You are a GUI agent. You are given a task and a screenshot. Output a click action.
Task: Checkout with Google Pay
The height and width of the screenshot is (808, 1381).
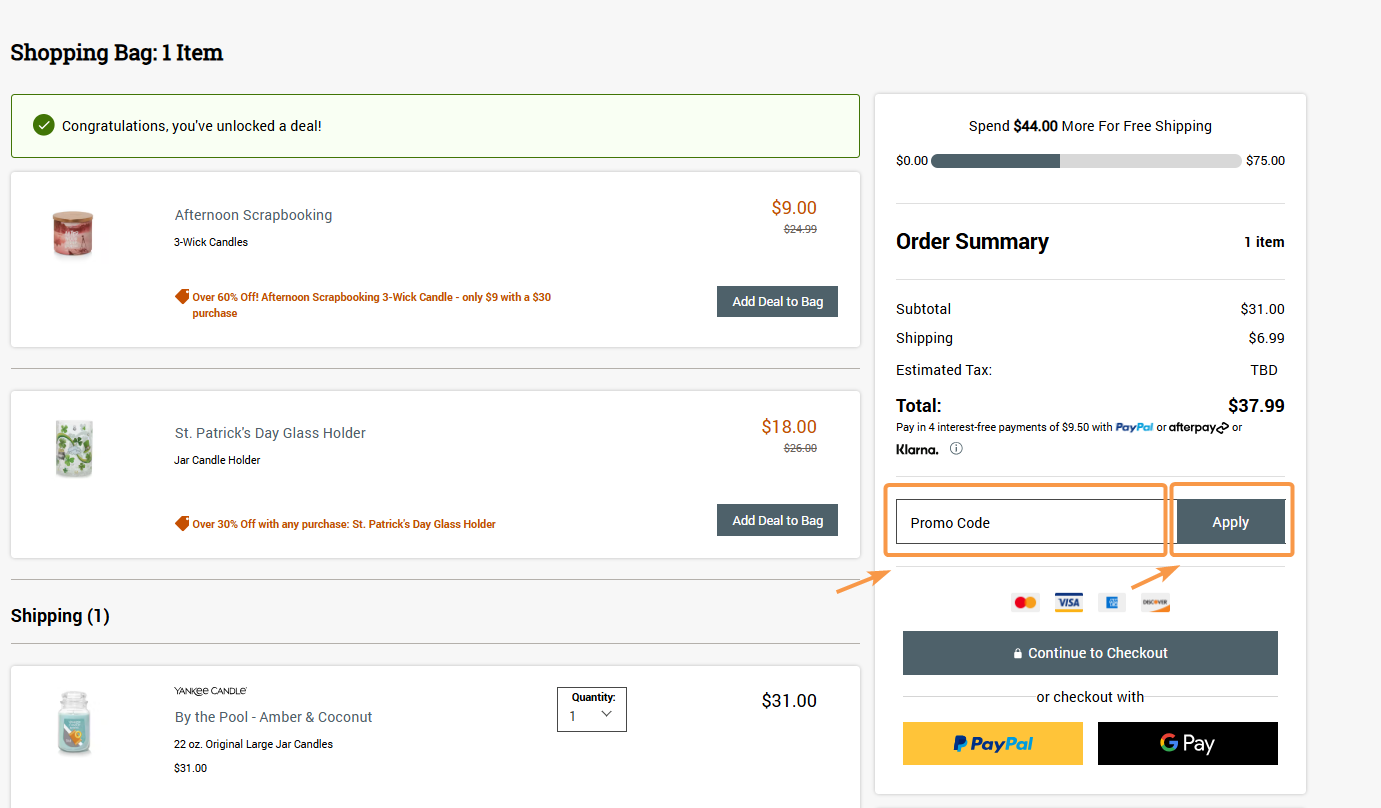point(1187,743)
